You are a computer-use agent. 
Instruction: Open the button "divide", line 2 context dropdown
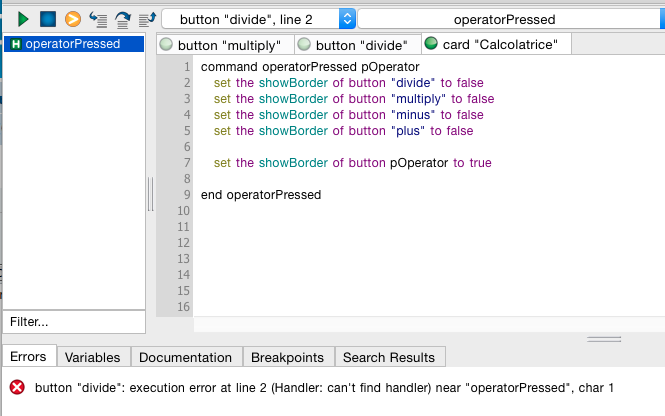258,19
